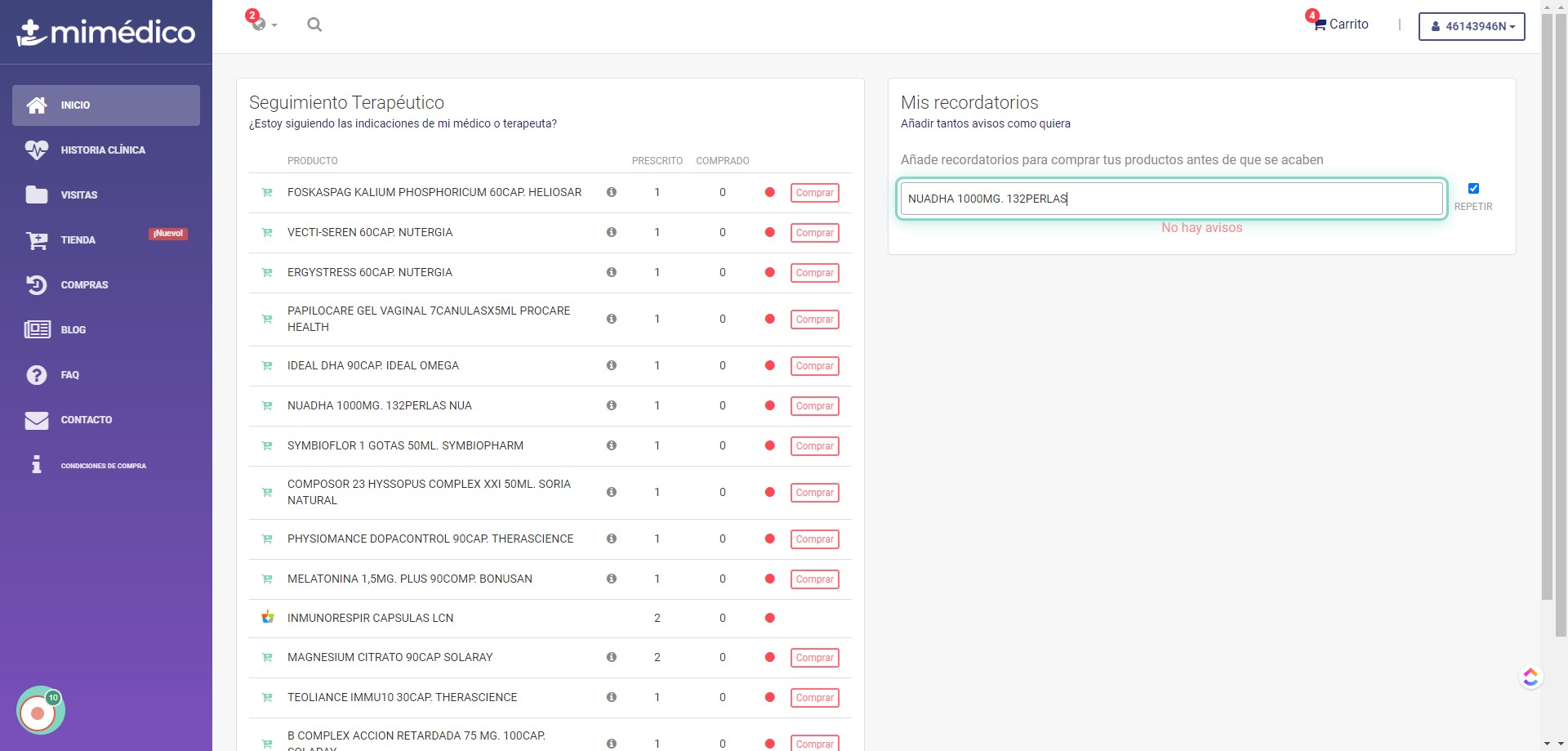Open Historia Clínica section
The width and height of the screenshot is (1568, 751).
click(106, 150)
